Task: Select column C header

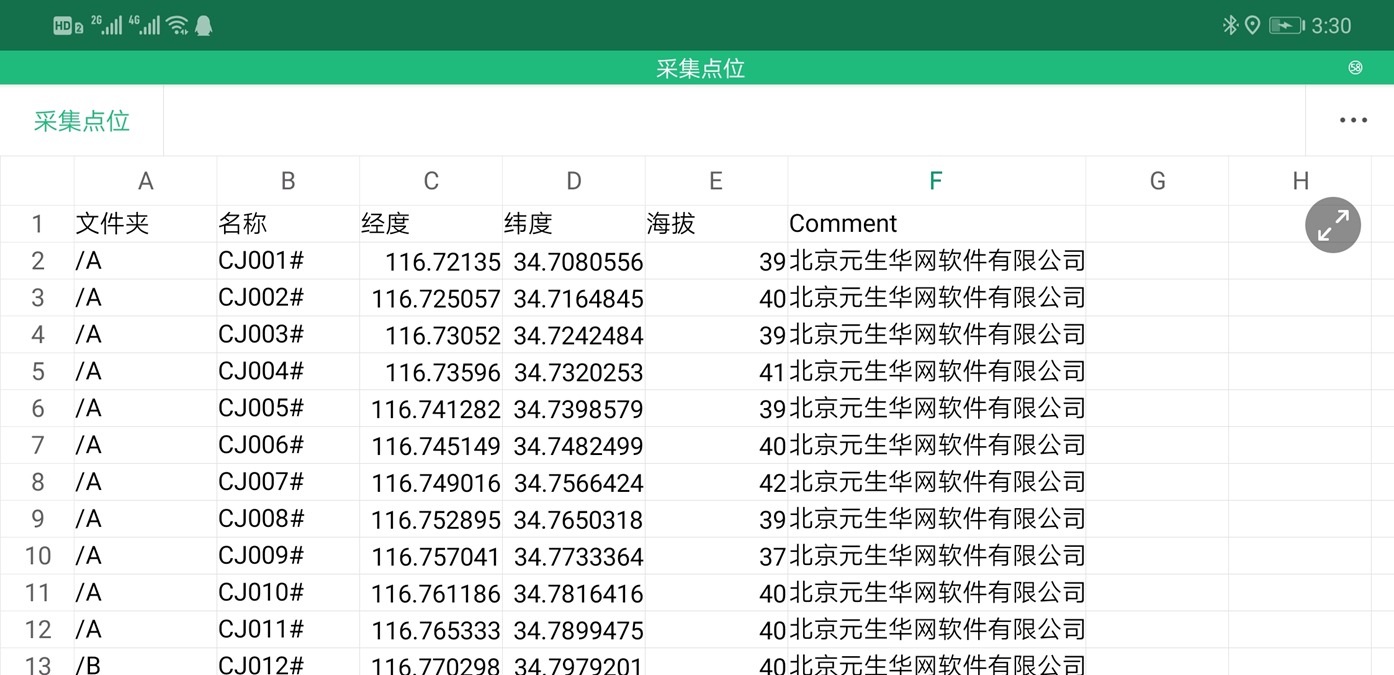Action: click(x=431, y=181)
